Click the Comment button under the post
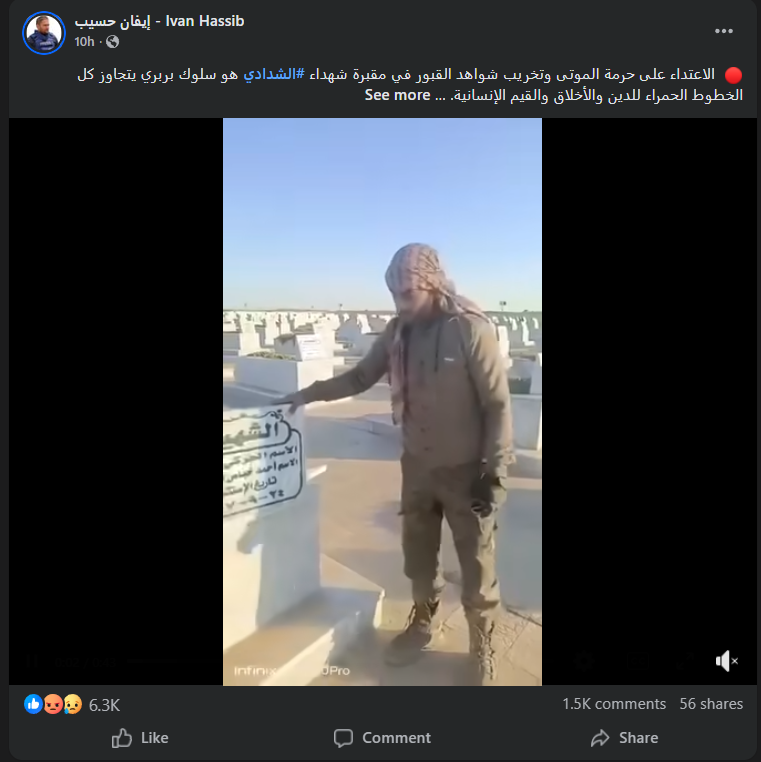Screen dimensions: 761x762 [382, 738]
